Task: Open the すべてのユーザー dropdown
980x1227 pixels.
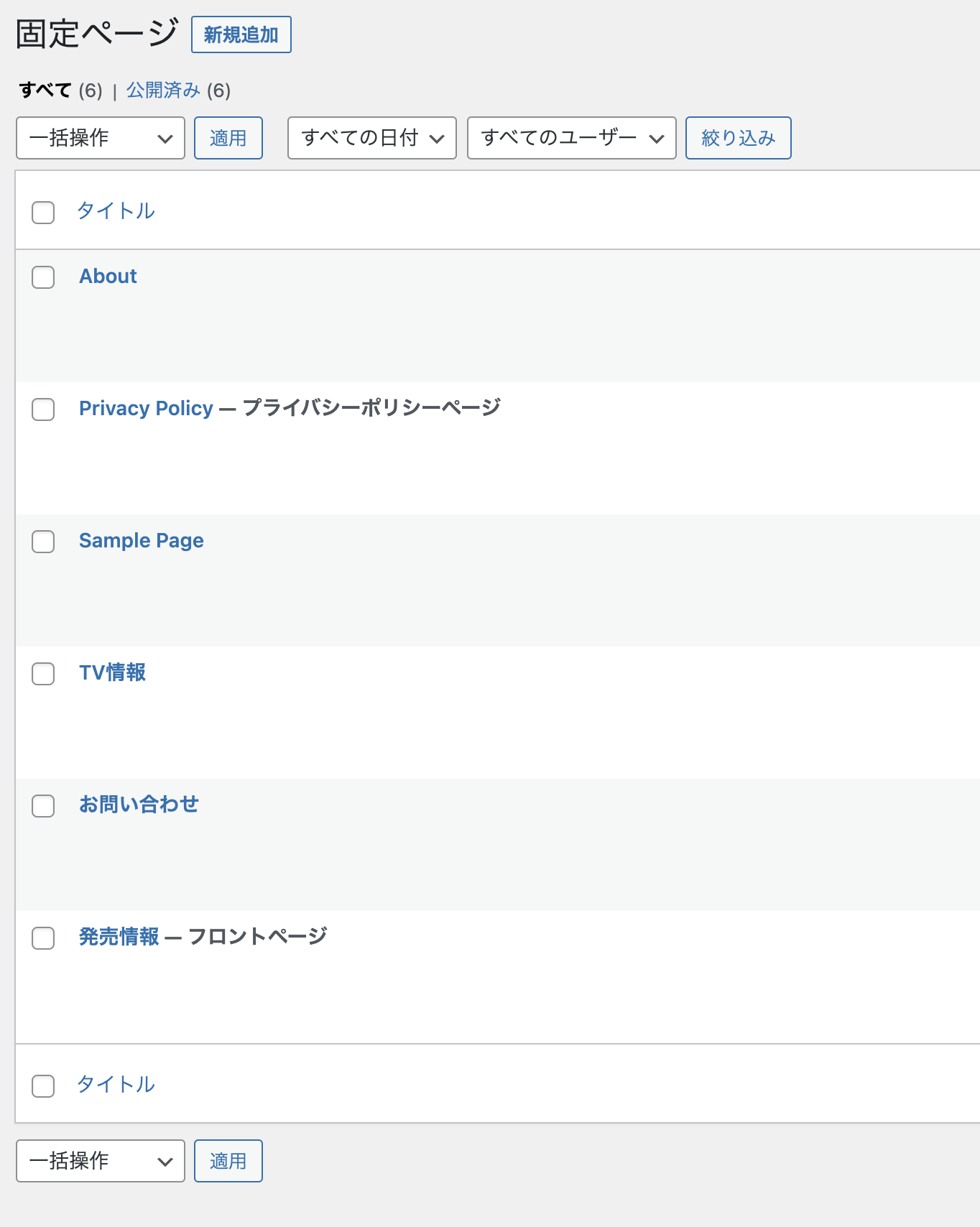Action: pos(571,138)
